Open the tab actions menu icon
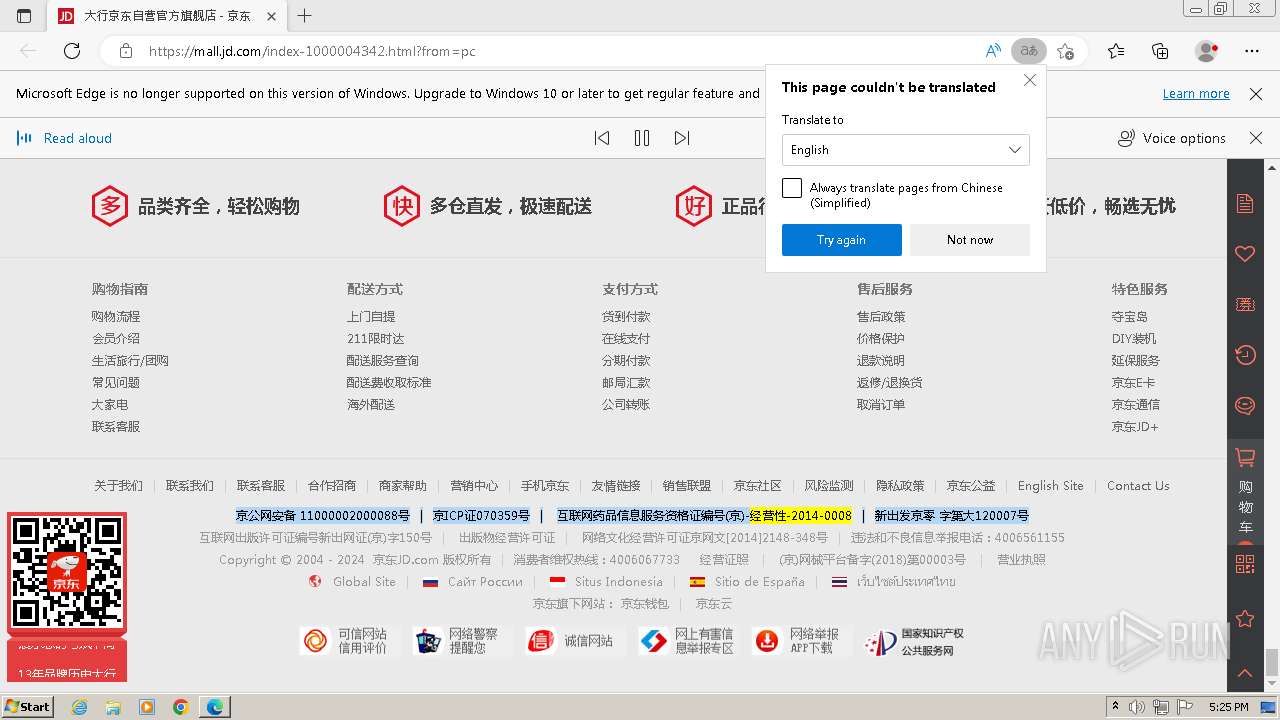 tap(24, 16)
